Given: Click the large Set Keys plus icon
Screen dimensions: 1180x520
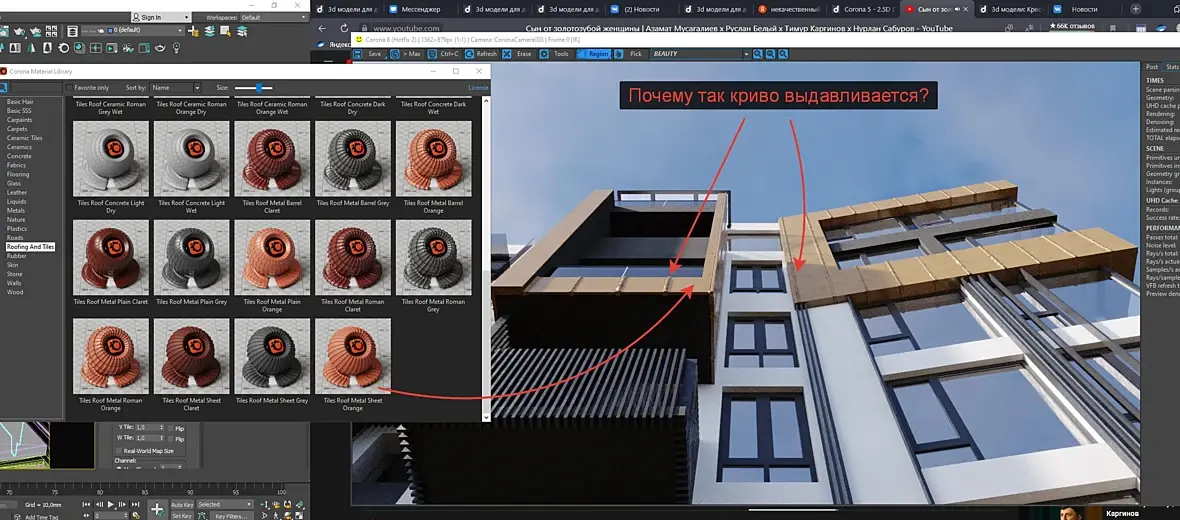Looking at the screenshot, I should click(x=157, y=509).
